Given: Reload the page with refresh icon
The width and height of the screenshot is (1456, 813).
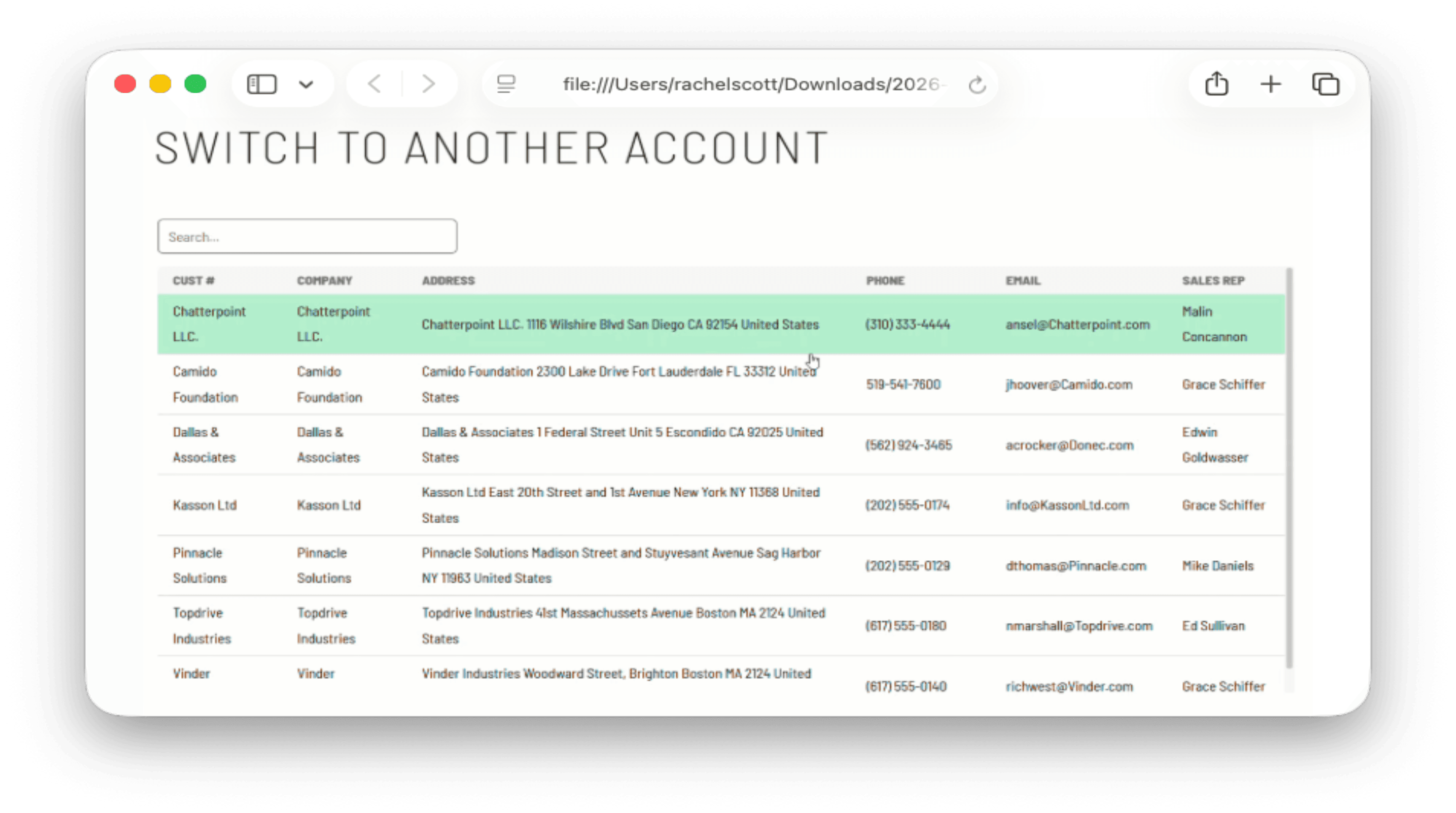Looking at the screenshot, I should [x=977, y=85].
